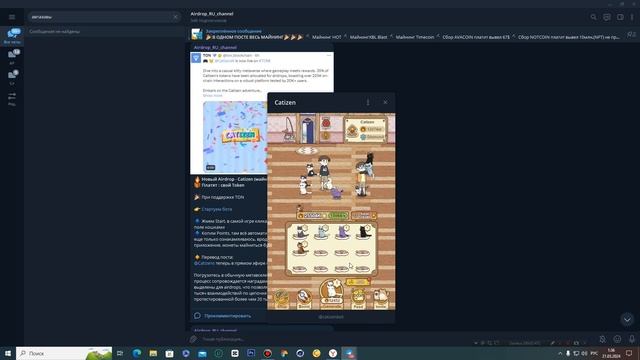
Task: Click the attach file paperclip icon
Action: (x=193, y=339)
